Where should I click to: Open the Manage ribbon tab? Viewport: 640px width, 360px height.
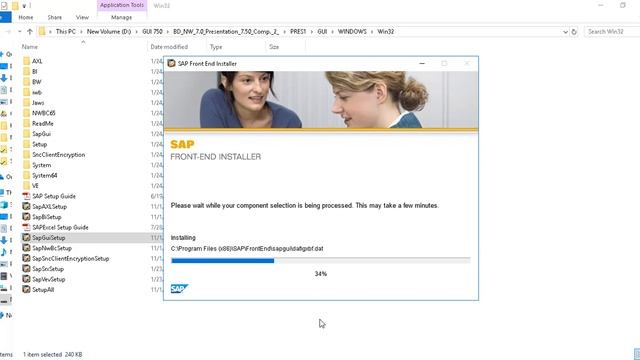click(121, 18)
